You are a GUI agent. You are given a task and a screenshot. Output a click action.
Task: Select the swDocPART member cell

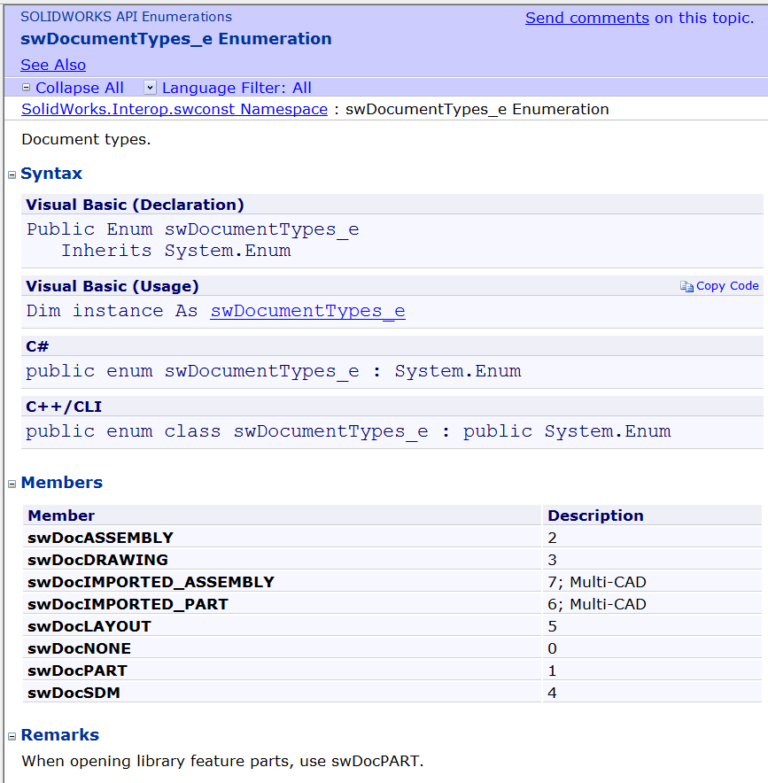pos(282,671)
